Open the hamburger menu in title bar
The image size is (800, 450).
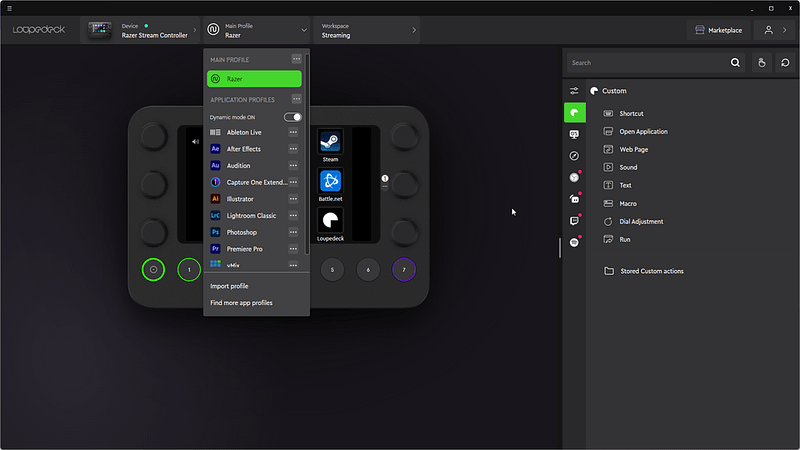click(x=9, y=8)
